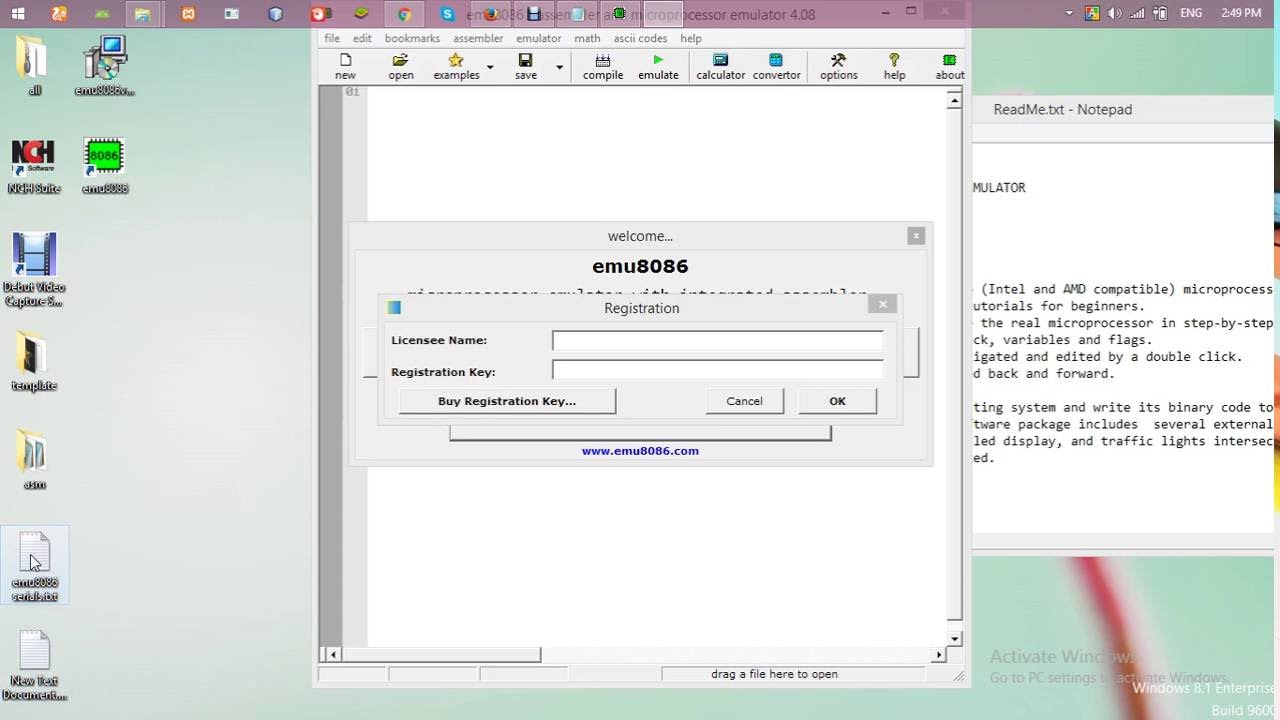Click the help question mark icon
The height and width of the screenshot is (720, 1280).
tap(894, 67)
